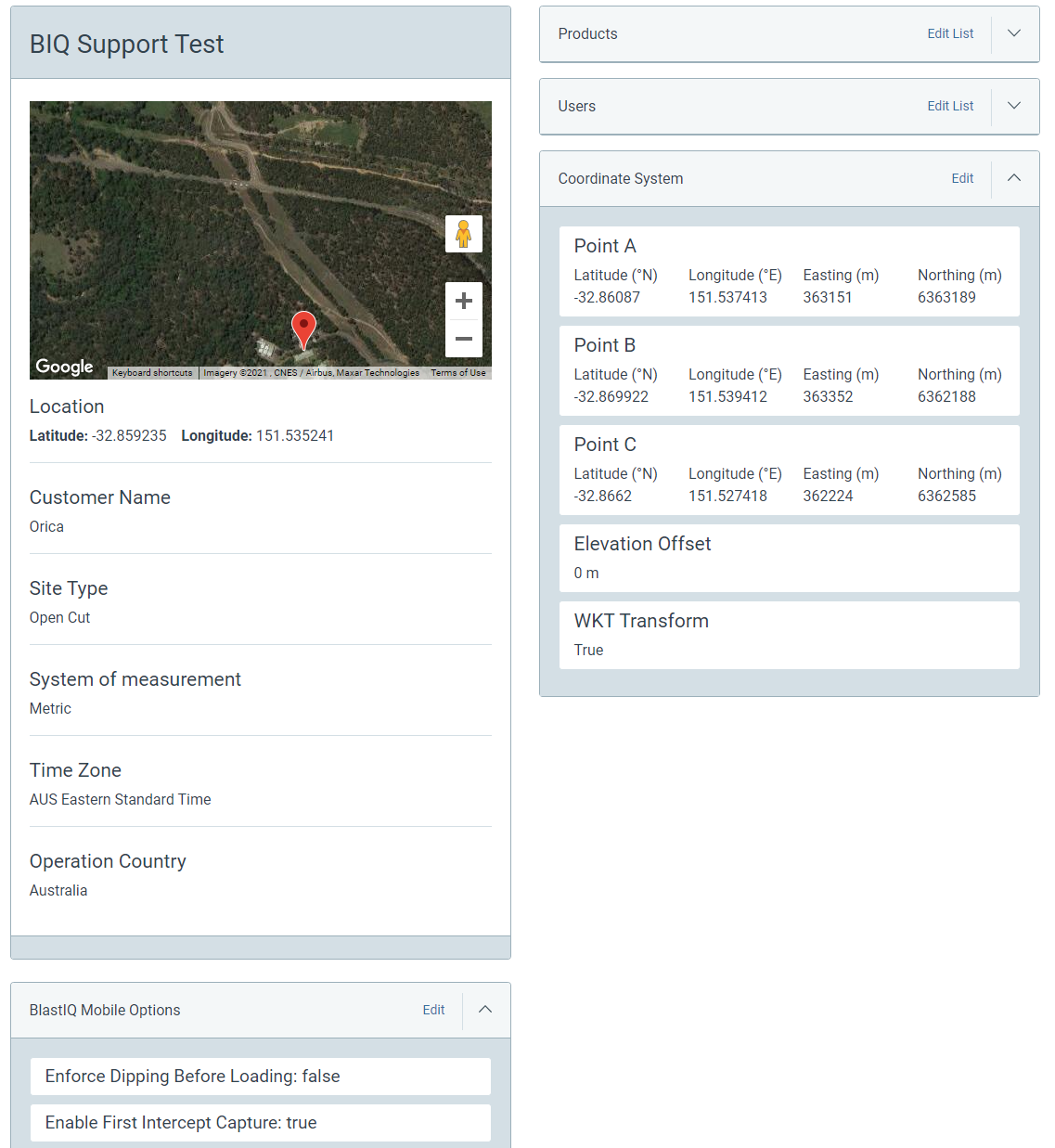Click the System of measurement heading
The image size is (1055, 1148).
pos(135,679)
